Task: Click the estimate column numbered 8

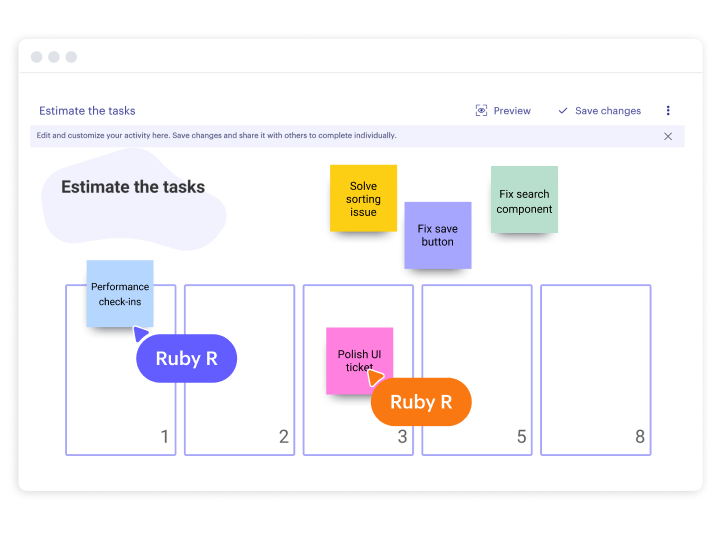Action: click(595, 370)
